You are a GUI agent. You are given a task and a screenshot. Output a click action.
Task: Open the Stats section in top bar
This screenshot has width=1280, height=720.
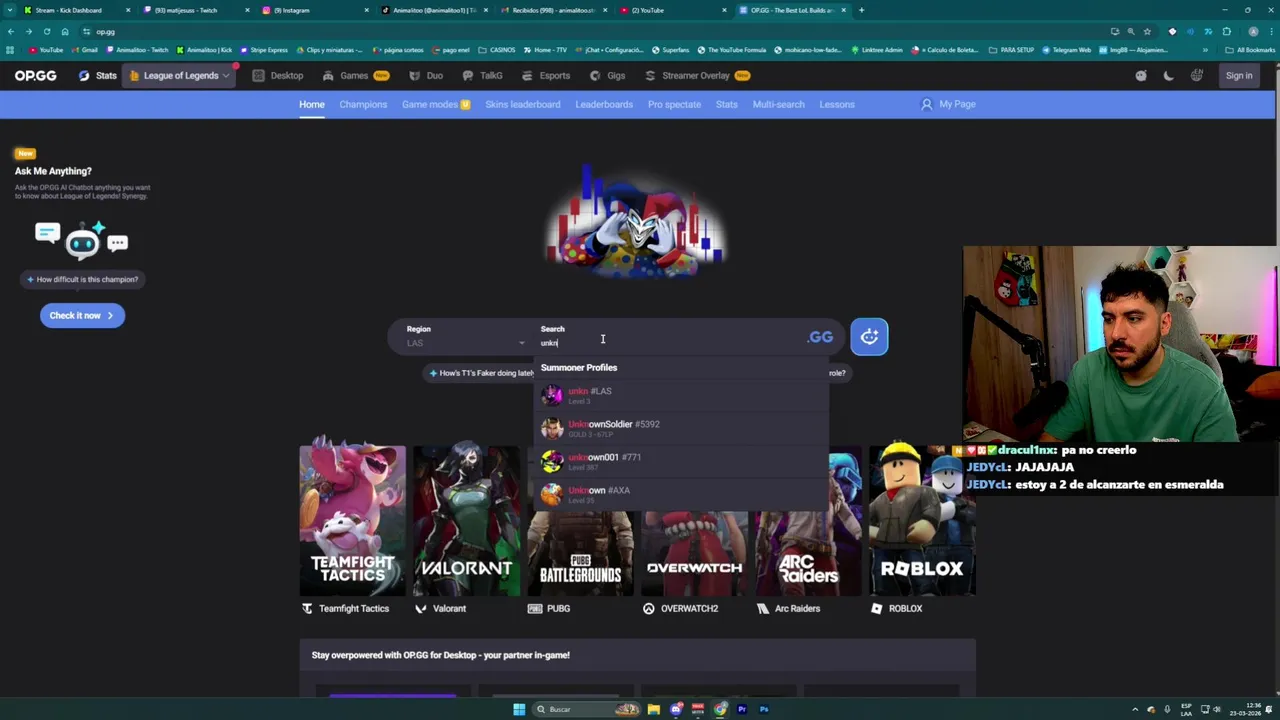pos(98,75)
